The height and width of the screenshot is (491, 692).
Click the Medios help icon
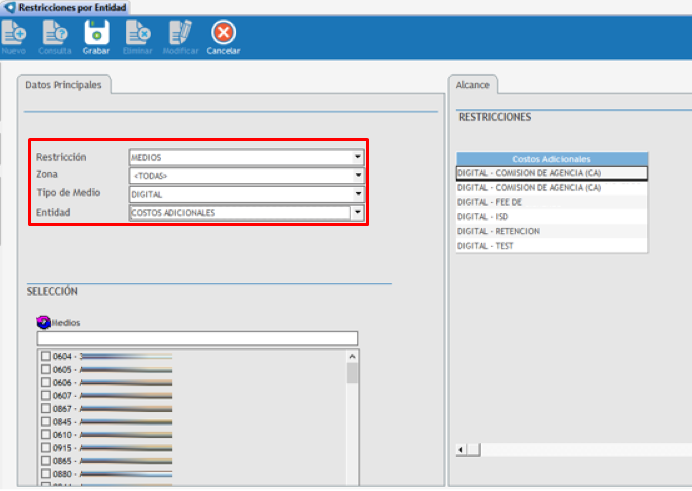[43, 322]
